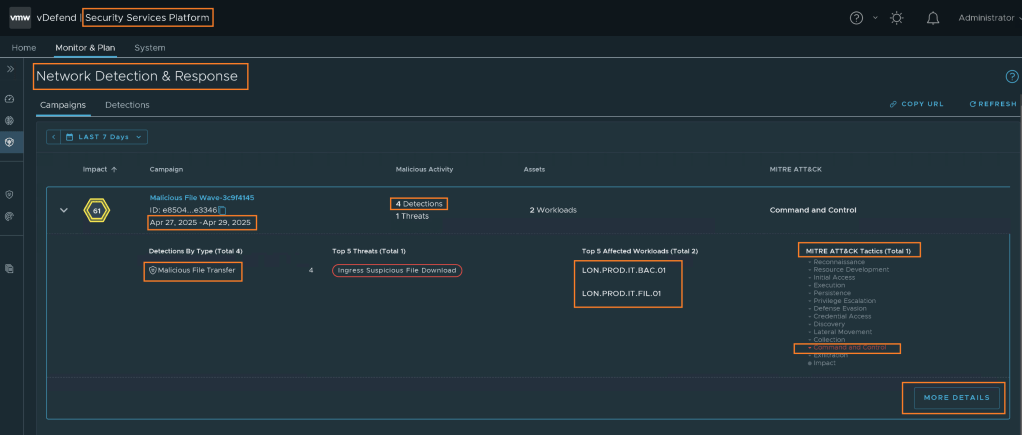Open the Administrator user dropdown
This screenshot has width=1022, height=435.
[988, 18]
